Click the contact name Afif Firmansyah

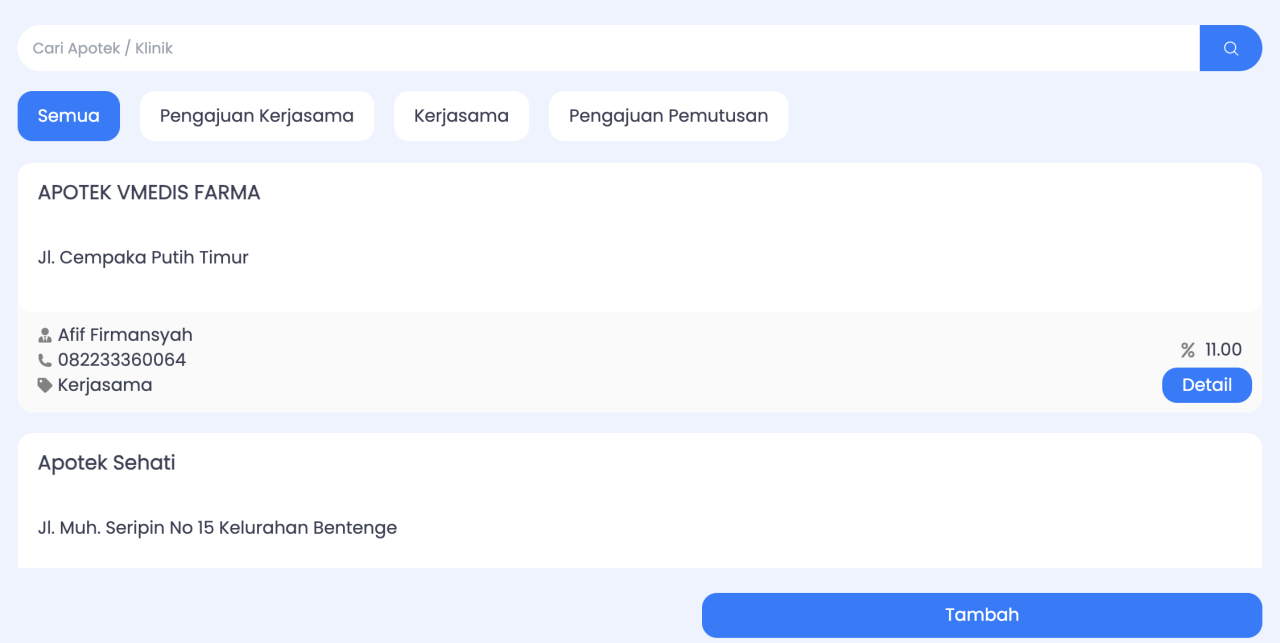click(x=125, y=335)
